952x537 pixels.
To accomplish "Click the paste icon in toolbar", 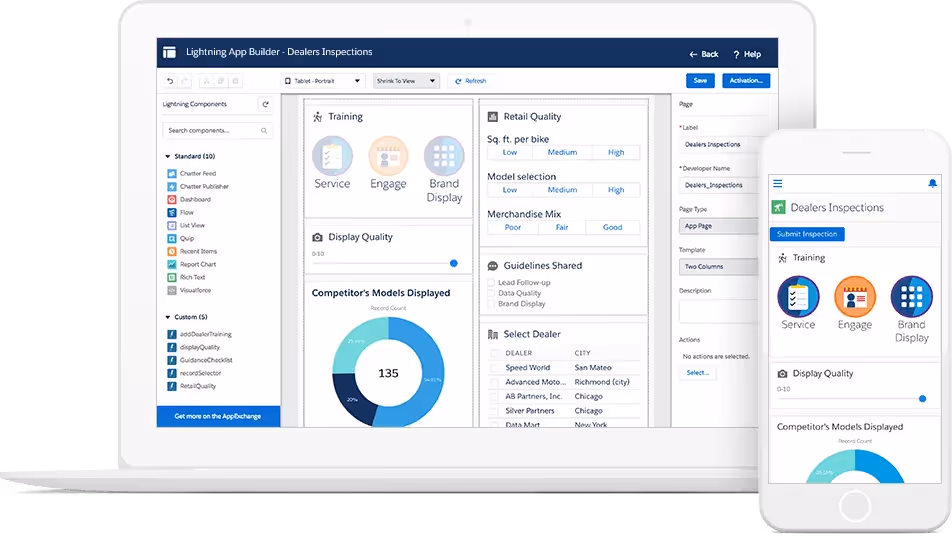I will tap(236, 81).
